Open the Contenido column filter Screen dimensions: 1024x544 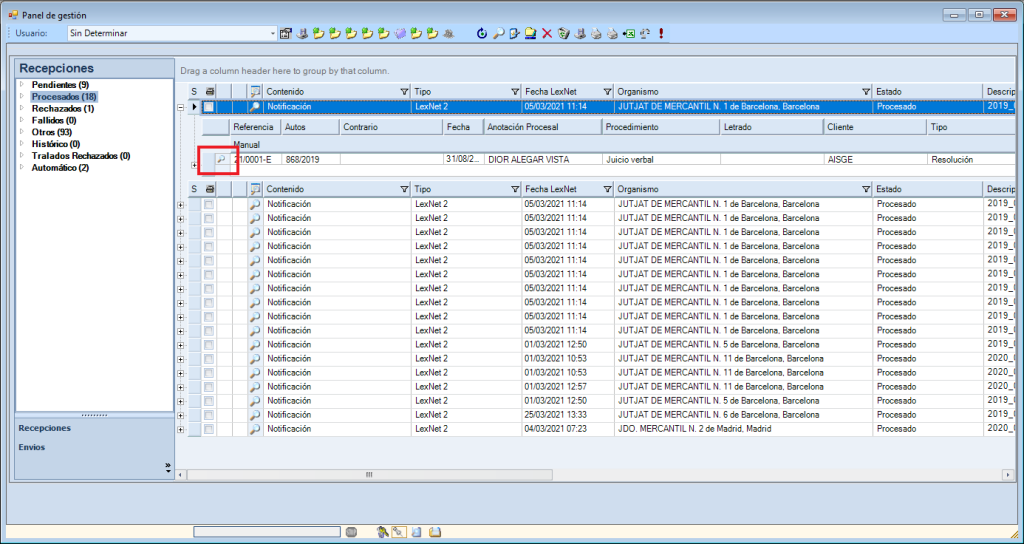pos(404,91)
